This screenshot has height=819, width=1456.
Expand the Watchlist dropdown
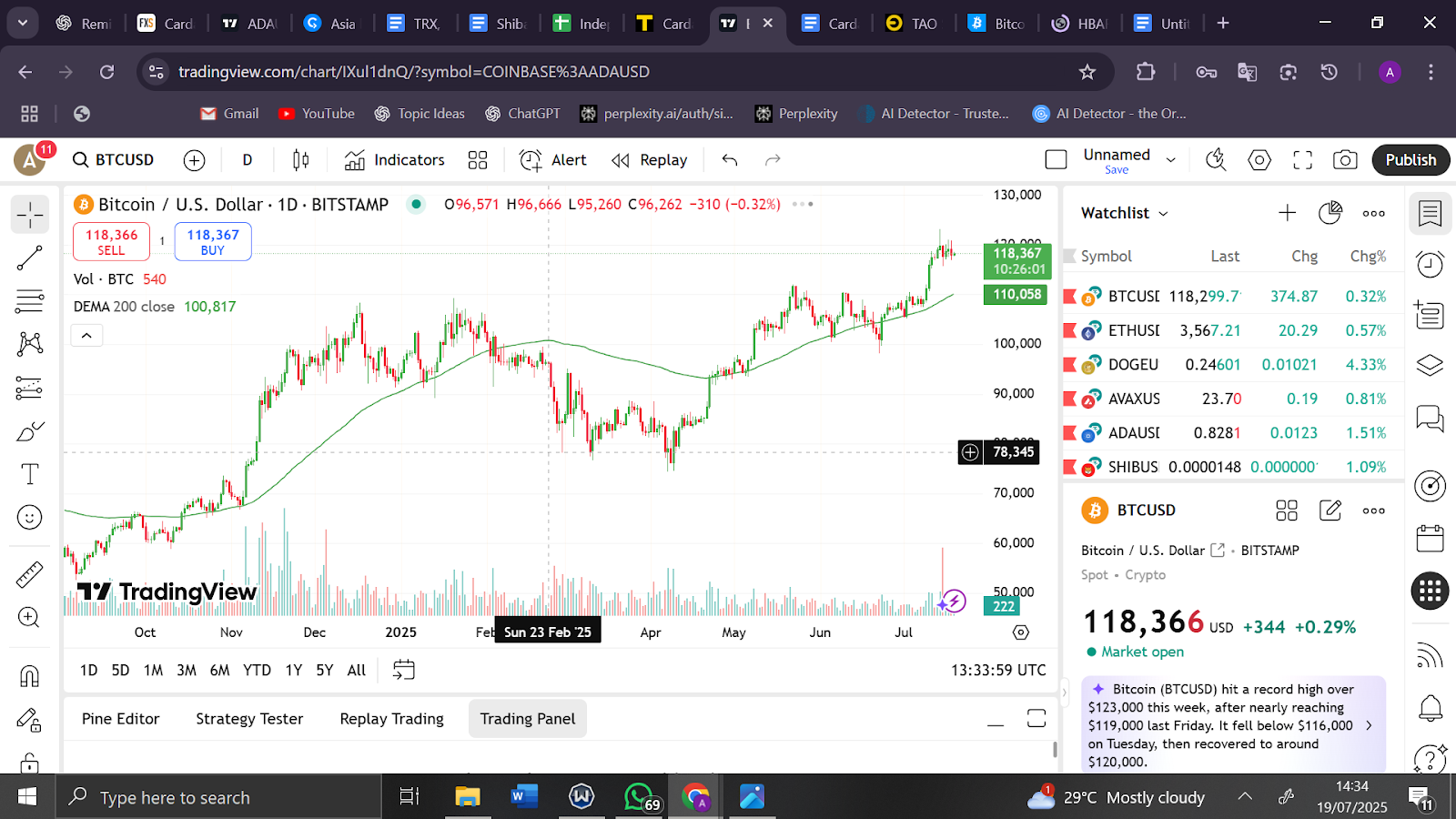pyautogui.click(x=1125, y=213)
